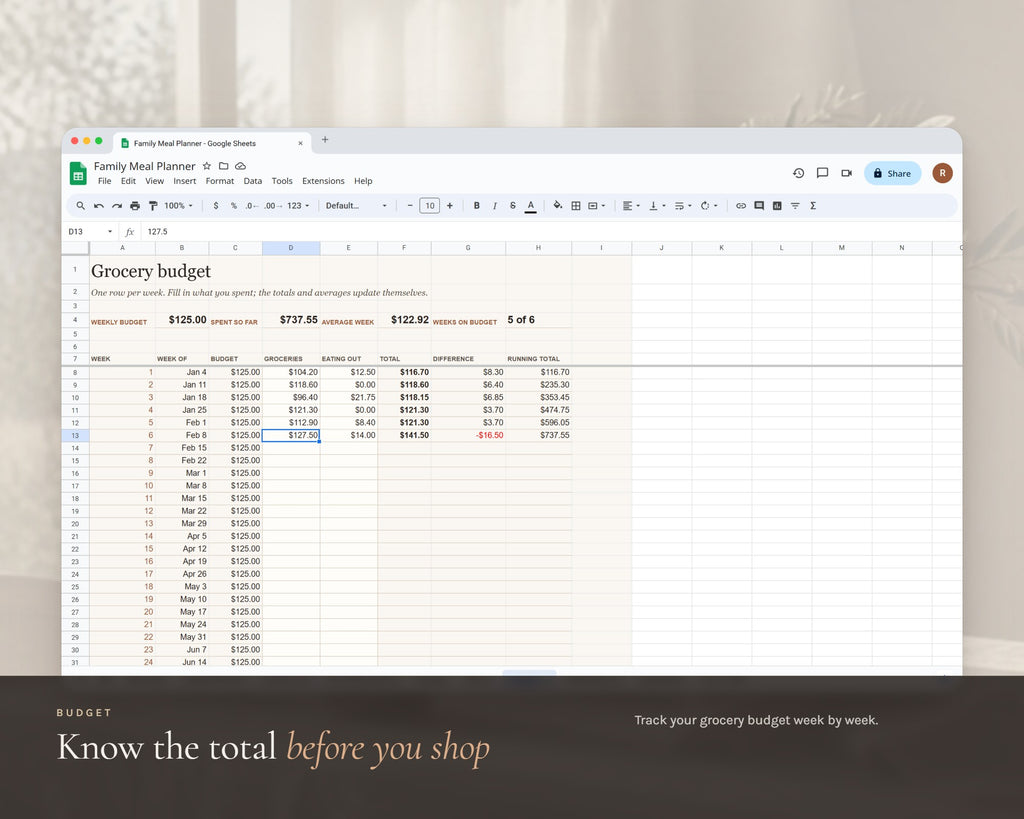Check cloud save status icon
This screenshot has height=819, width=1024.
(240, 166)
